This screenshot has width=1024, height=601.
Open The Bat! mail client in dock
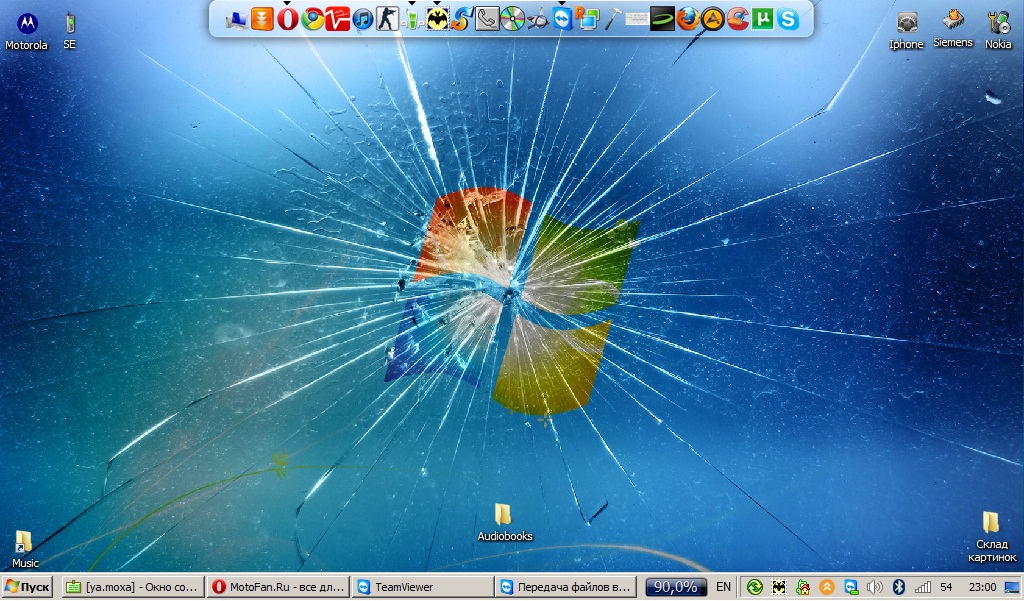(437, 19)
